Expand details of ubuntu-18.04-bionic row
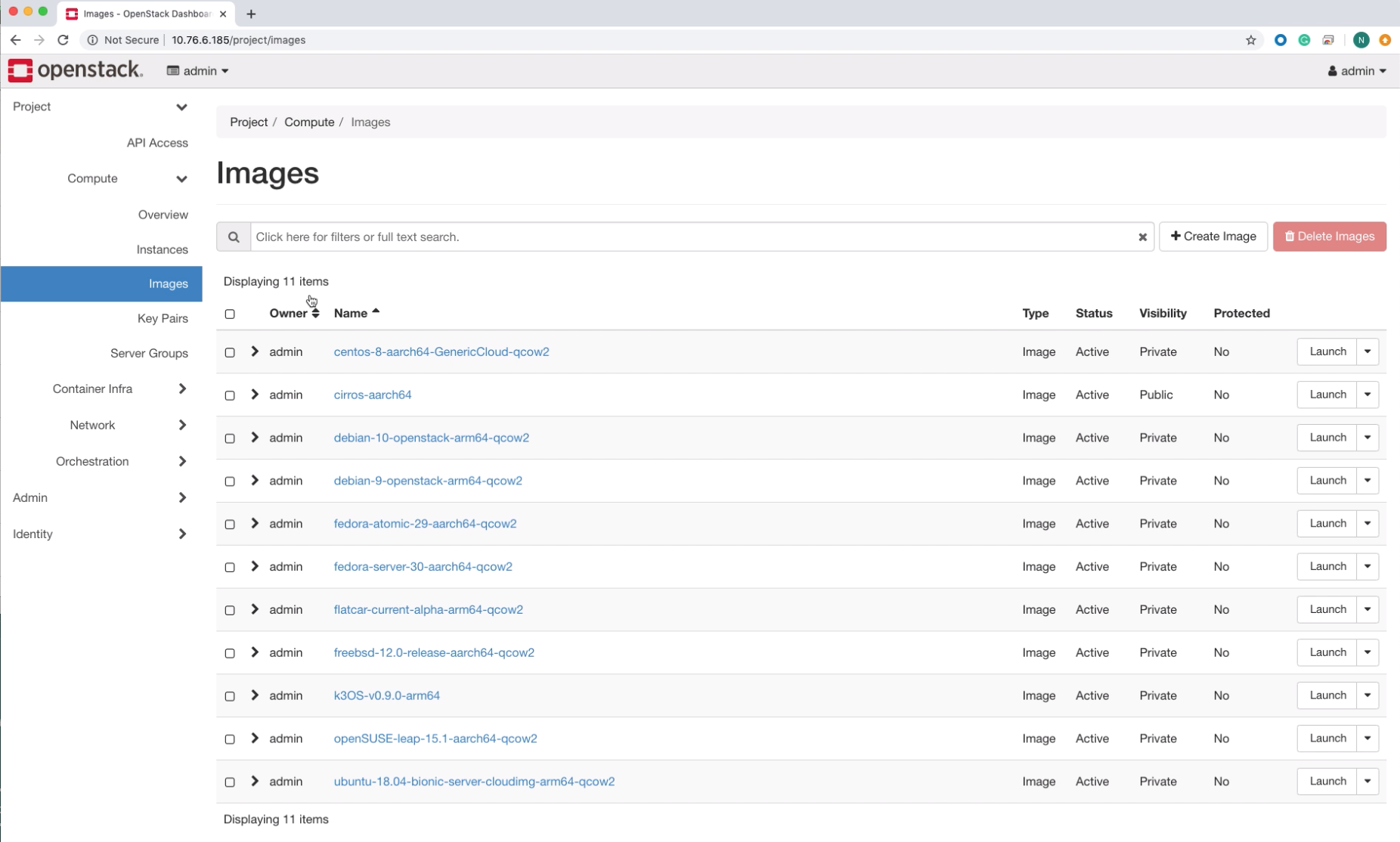 [255, 782]
